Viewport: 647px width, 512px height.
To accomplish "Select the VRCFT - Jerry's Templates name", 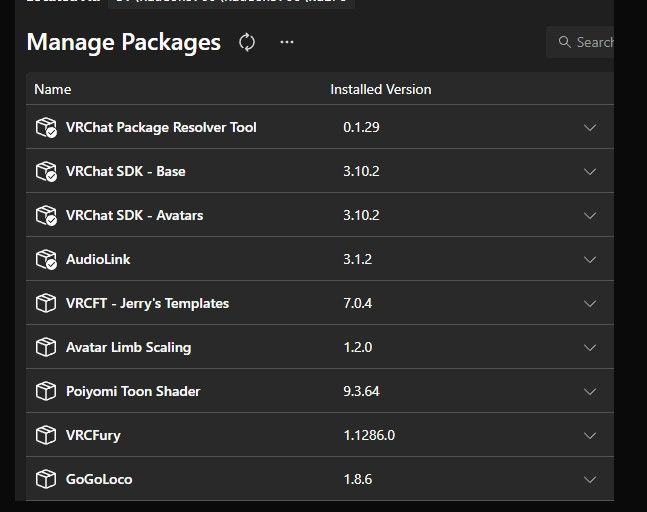I will (147, 304).
